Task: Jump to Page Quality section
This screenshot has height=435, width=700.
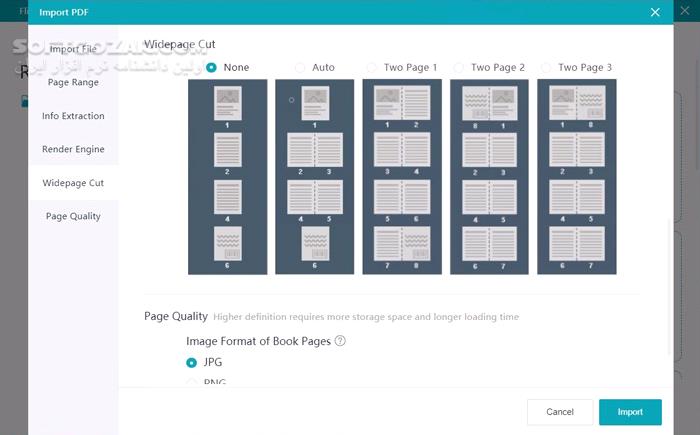Action: click(x=73, y=216)
